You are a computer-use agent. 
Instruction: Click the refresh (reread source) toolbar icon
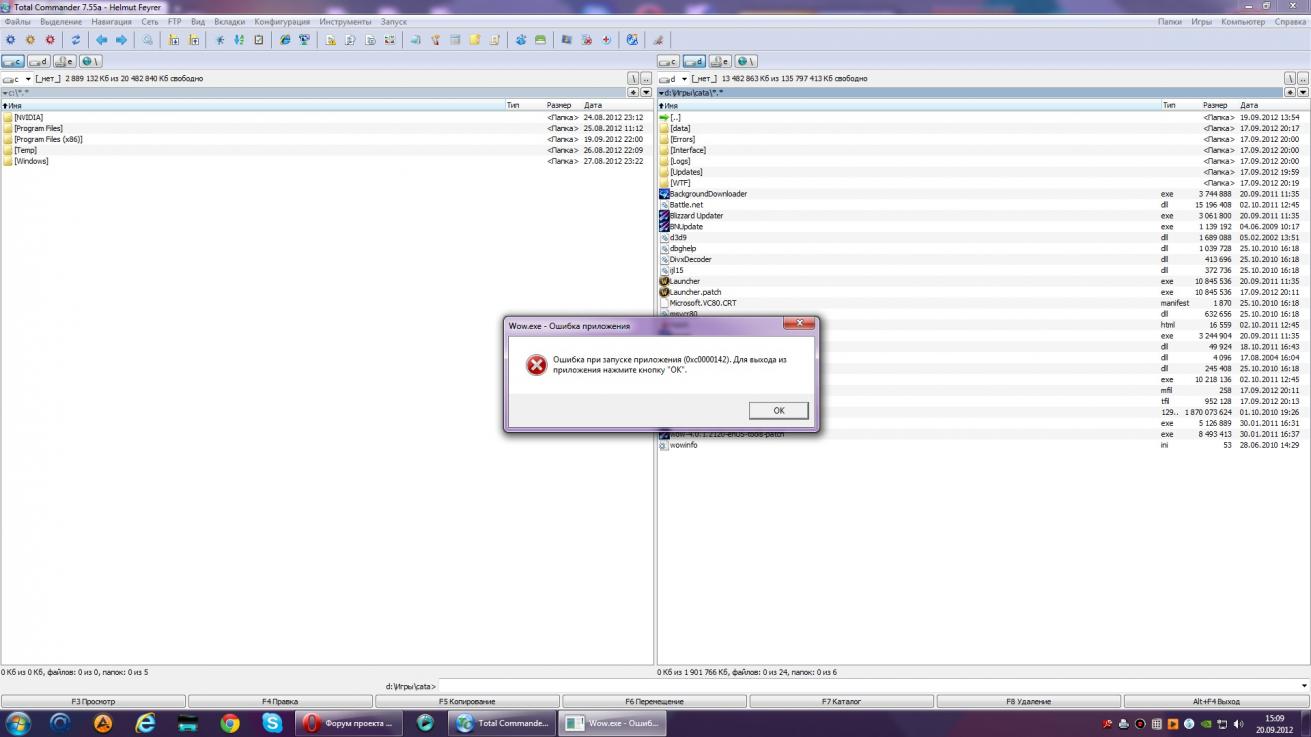tap(75, 40)
